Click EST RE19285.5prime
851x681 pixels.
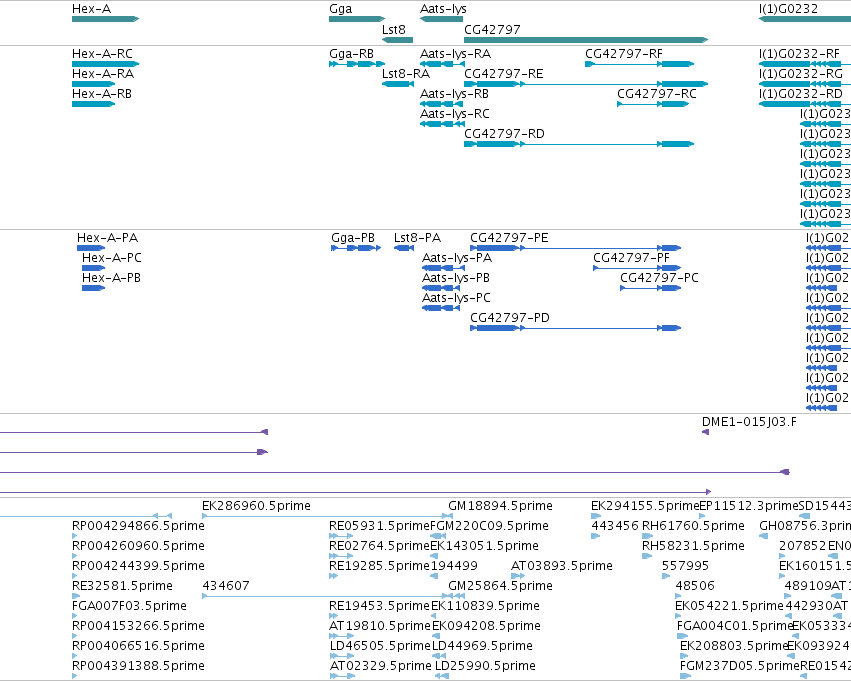pos(334,576)
